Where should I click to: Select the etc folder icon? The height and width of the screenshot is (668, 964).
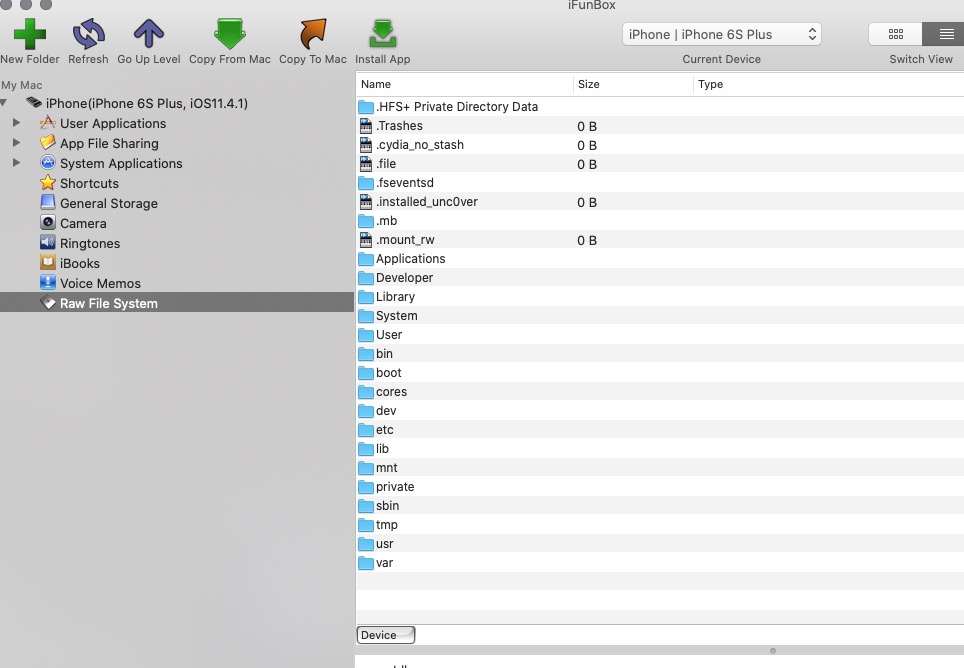(366, 431)
